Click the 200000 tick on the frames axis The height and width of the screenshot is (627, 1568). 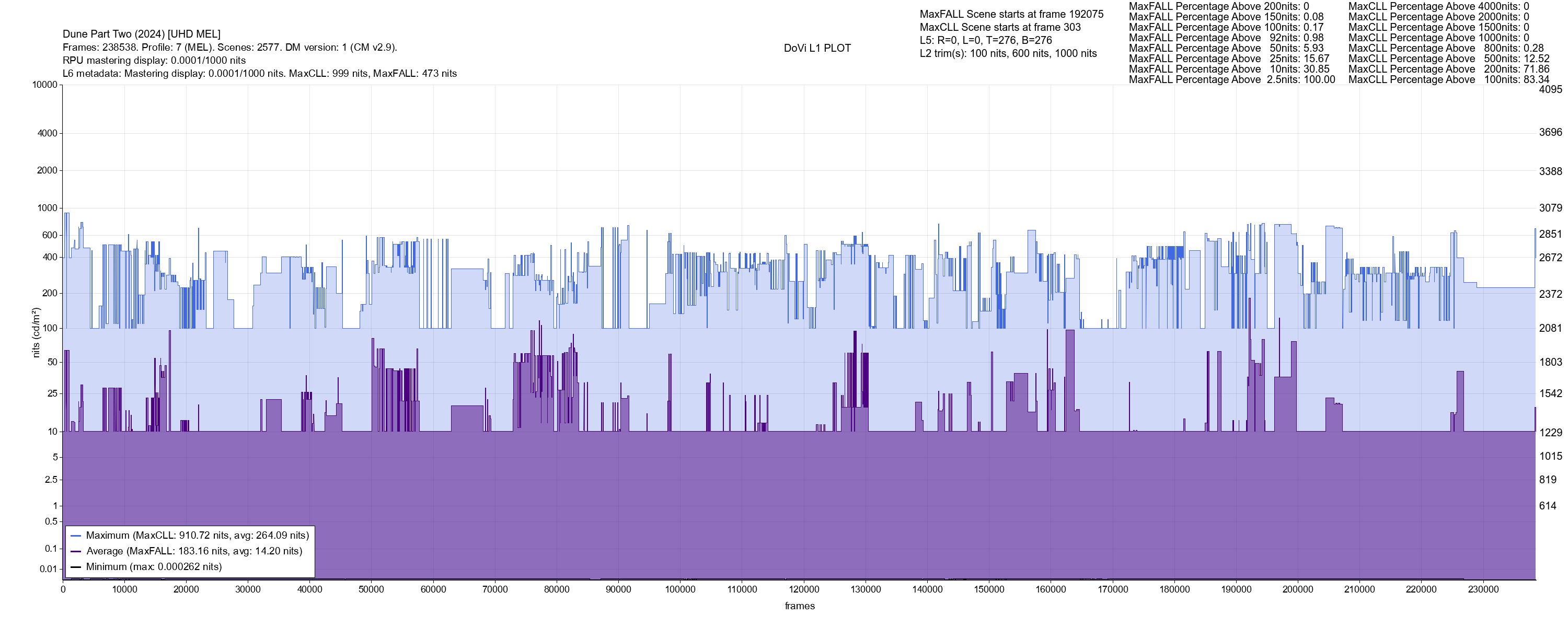(1297, 589)
